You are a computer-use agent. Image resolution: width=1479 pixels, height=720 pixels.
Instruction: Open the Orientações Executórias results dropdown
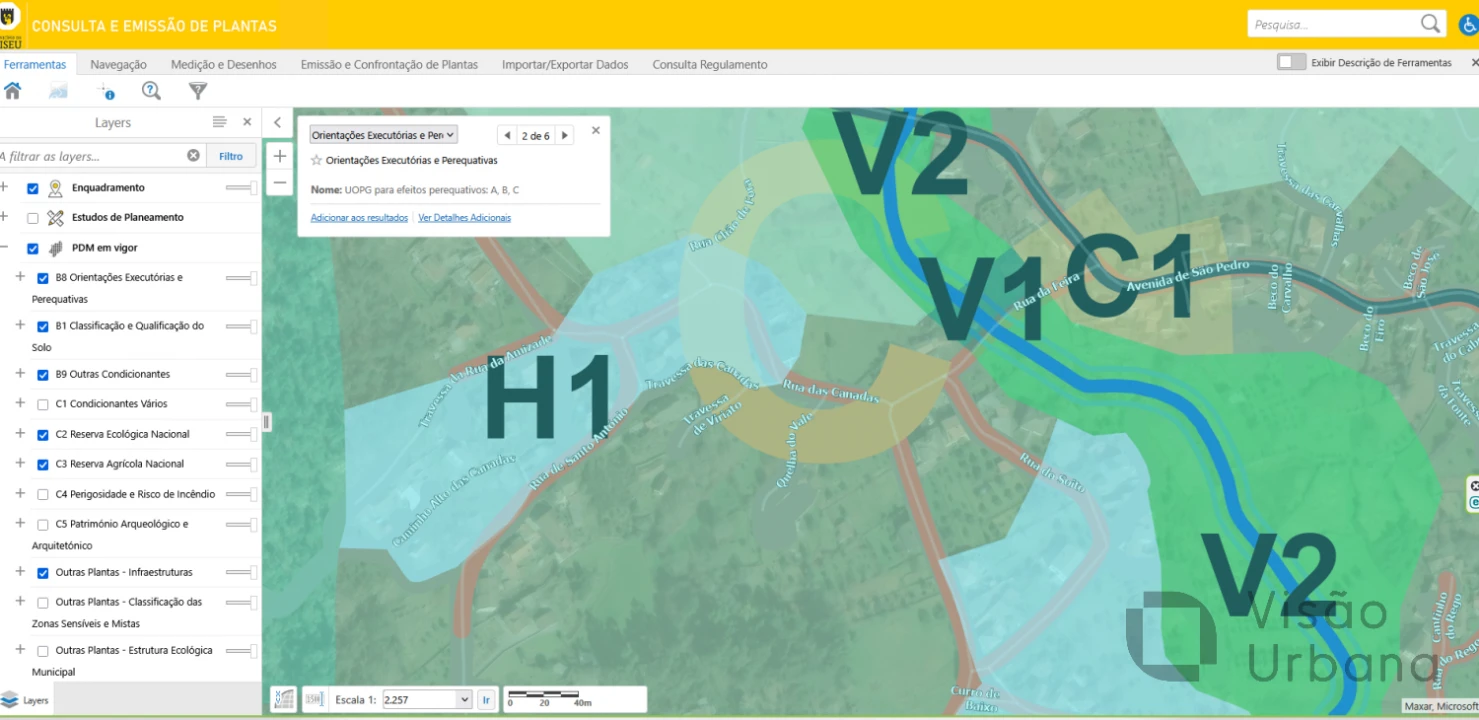click(383, 135)
